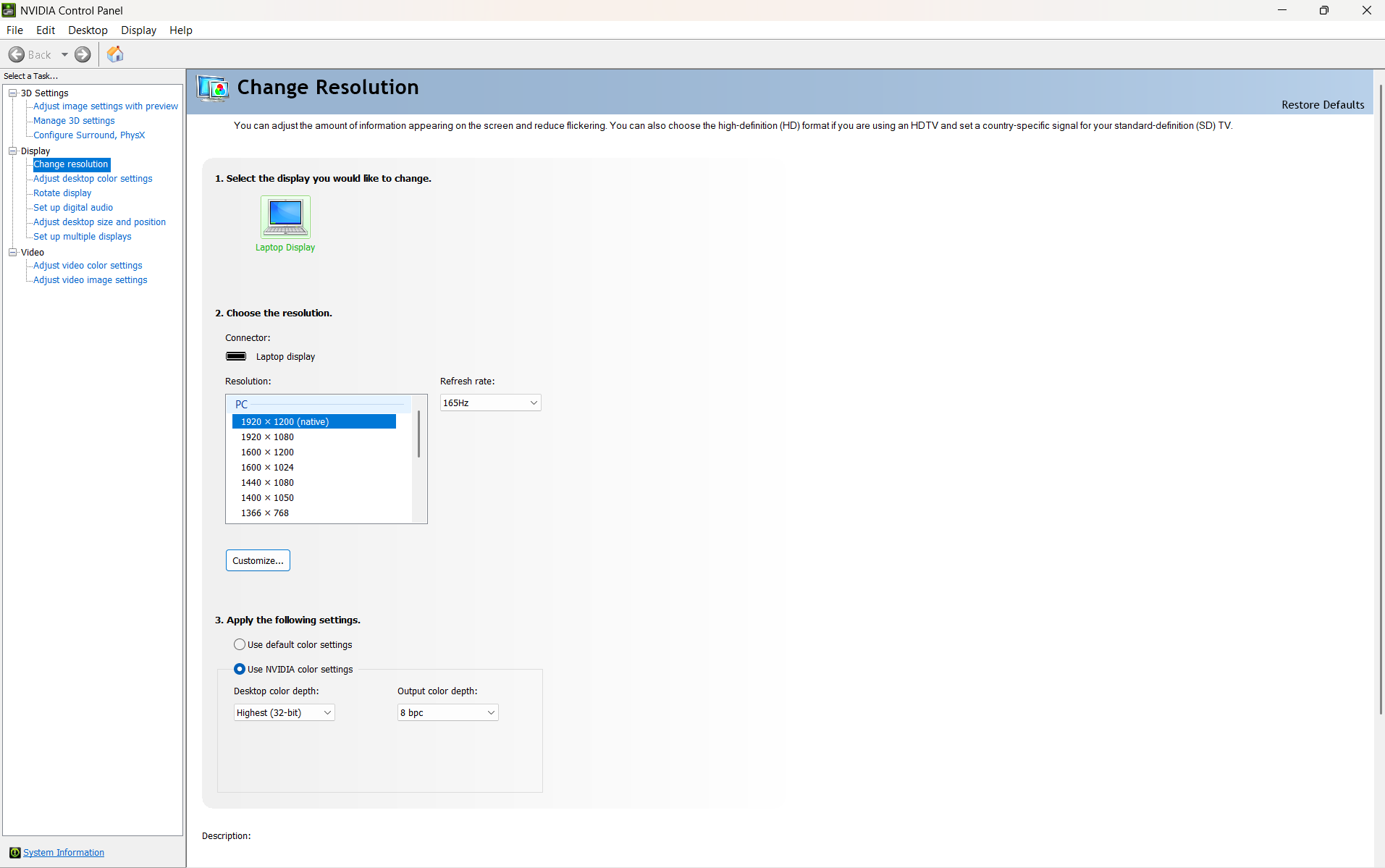Open Adjust desktop size and position
Viewport: 1385px width, 868px height.
(99, 222)
